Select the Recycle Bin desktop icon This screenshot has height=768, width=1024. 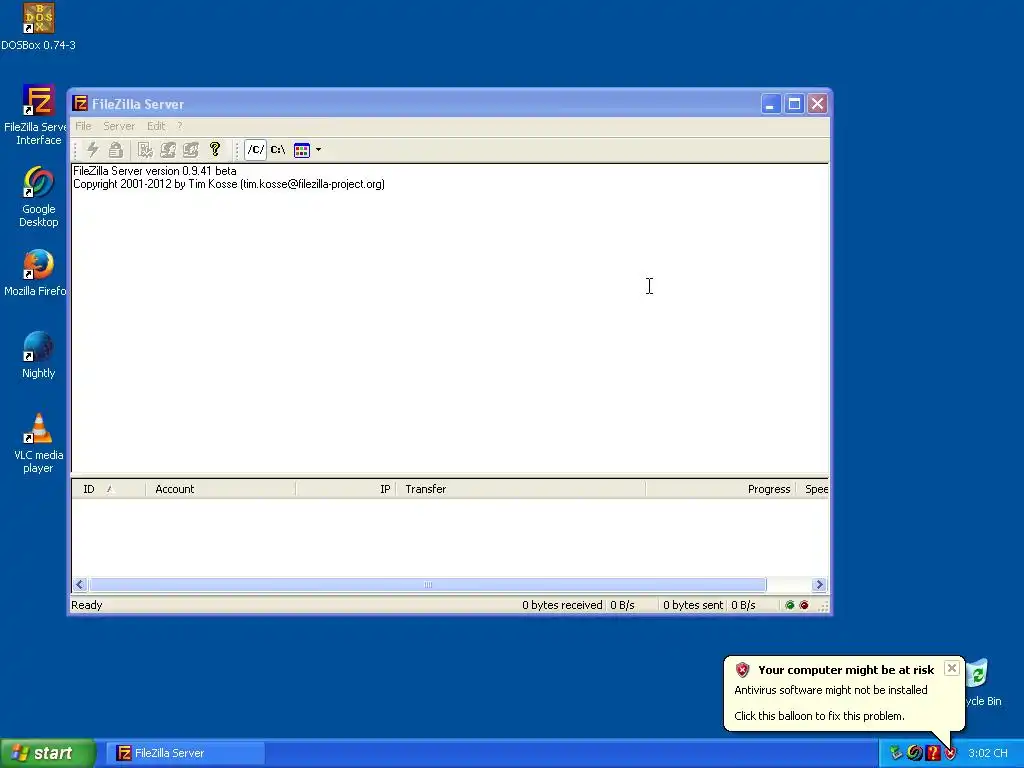tap(984, 683)
